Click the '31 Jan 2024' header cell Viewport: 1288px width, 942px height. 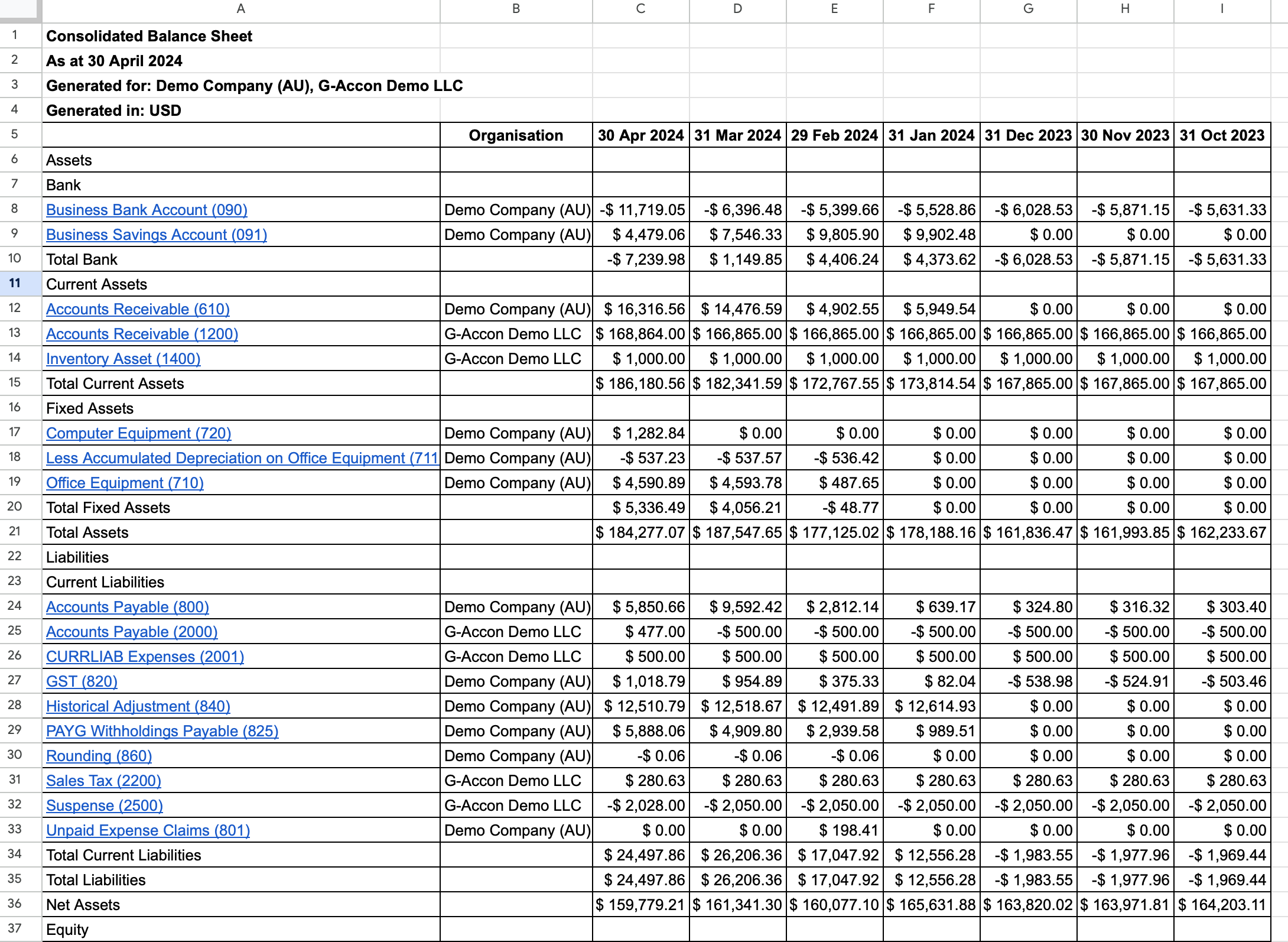coord(932,135)
